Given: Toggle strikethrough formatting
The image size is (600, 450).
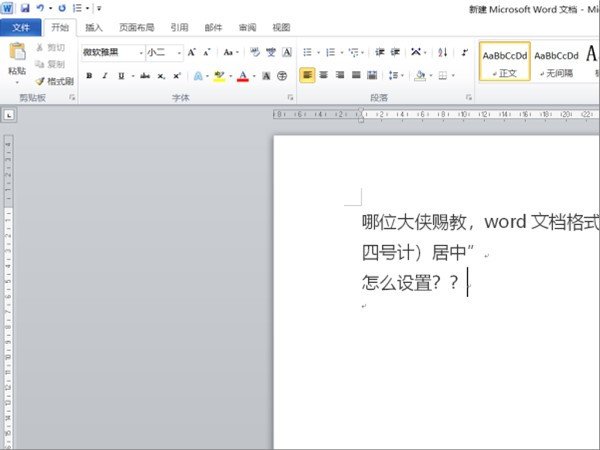Looking at the screenshot, I should click(x=145, y=76).
